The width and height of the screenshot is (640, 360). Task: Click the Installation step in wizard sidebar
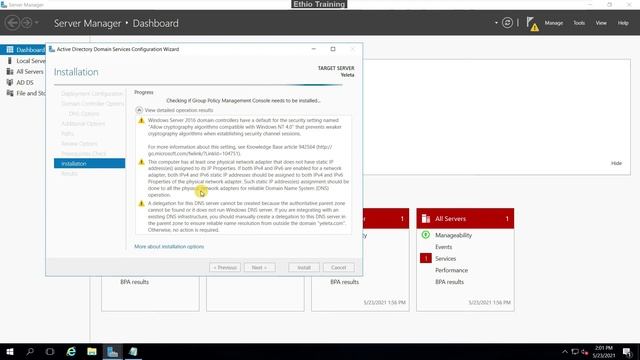pos(89,163)
